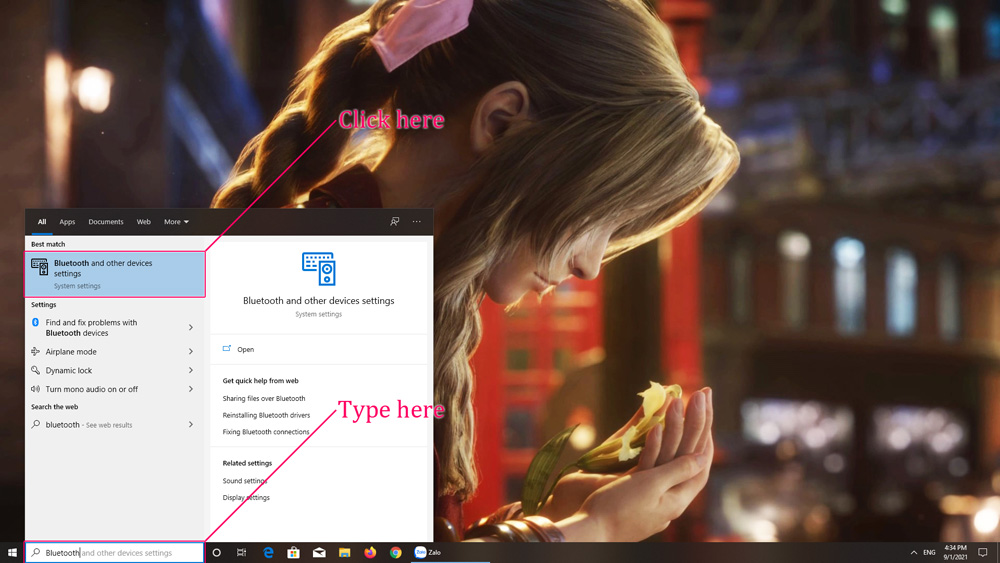Expand arrow next to Turn mono audio
Viewport: 1000px width, 563px height.
coord(191,389)
